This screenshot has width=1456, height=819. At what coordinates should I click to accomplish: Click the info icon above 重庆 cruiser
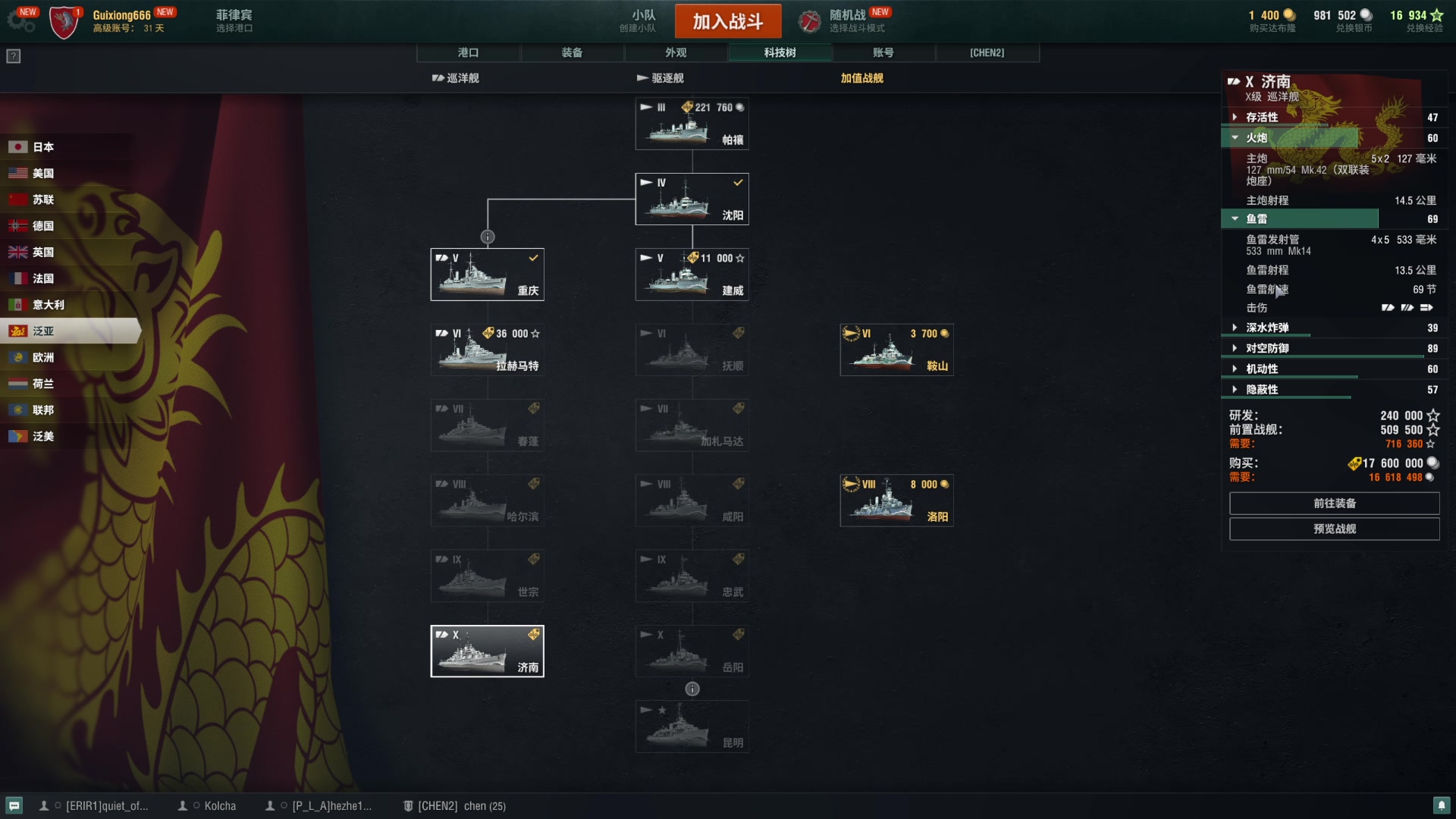point(488,237)
